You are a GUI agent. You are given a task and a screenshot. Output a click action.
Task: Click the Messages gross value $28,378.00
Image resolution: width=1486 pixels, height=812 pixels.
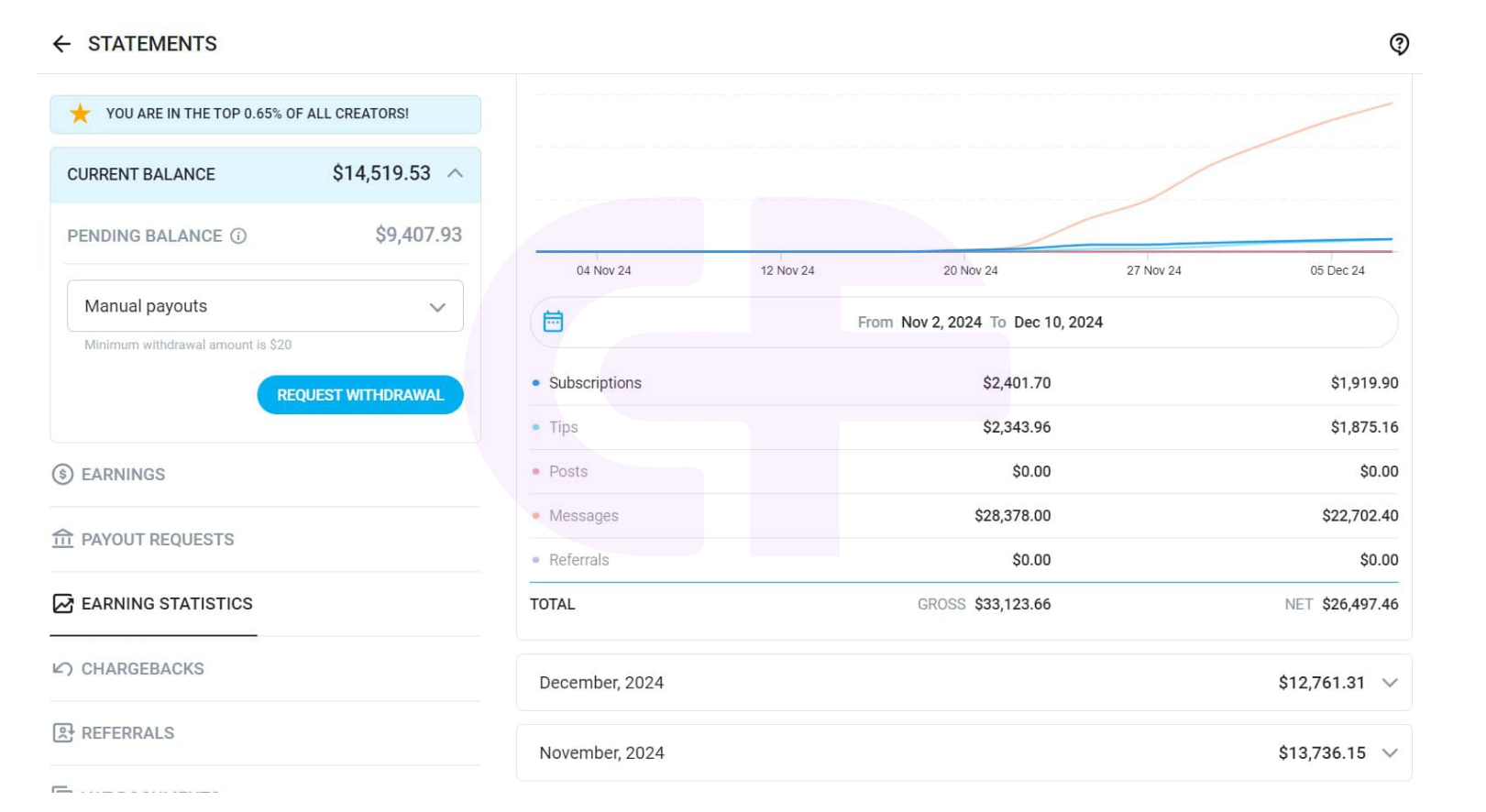(x=1012, y=516)
